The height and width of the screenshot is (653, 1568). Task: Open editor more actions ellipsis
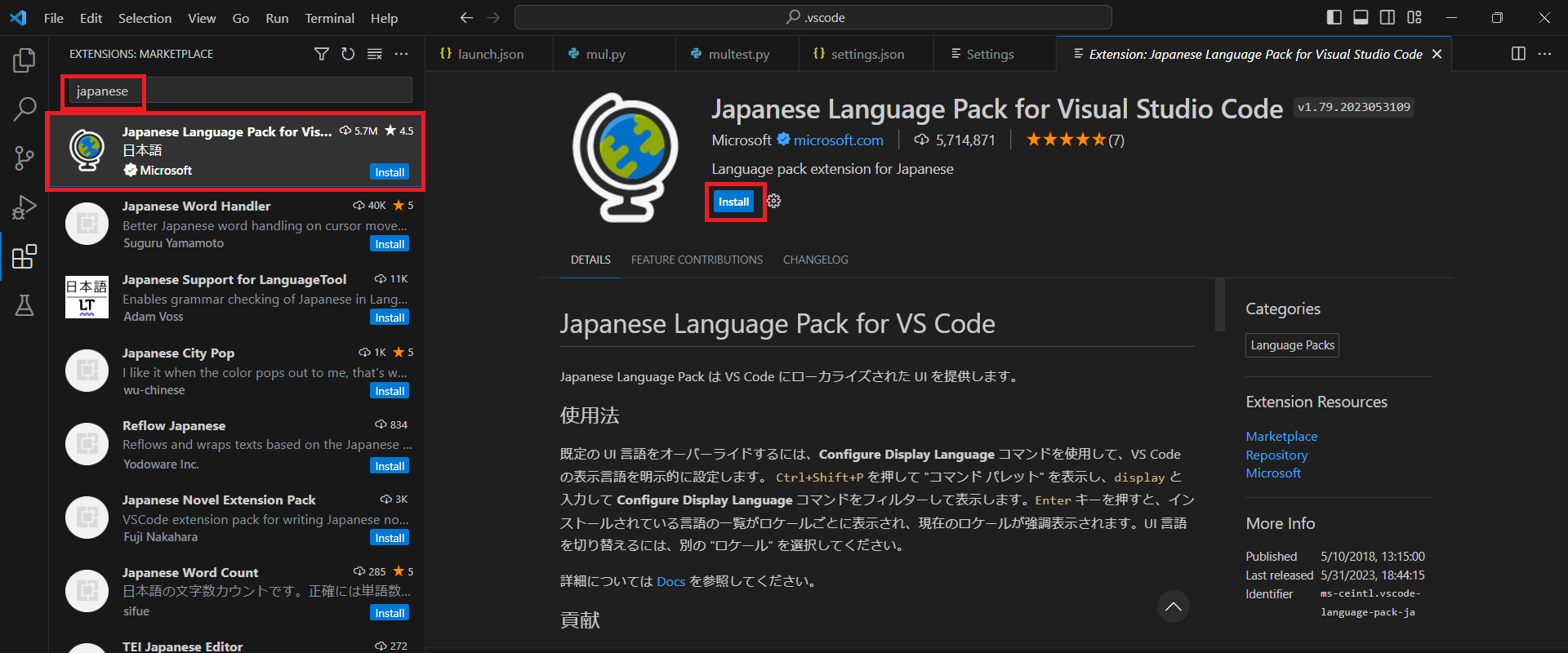click(x=1544, y=54)
